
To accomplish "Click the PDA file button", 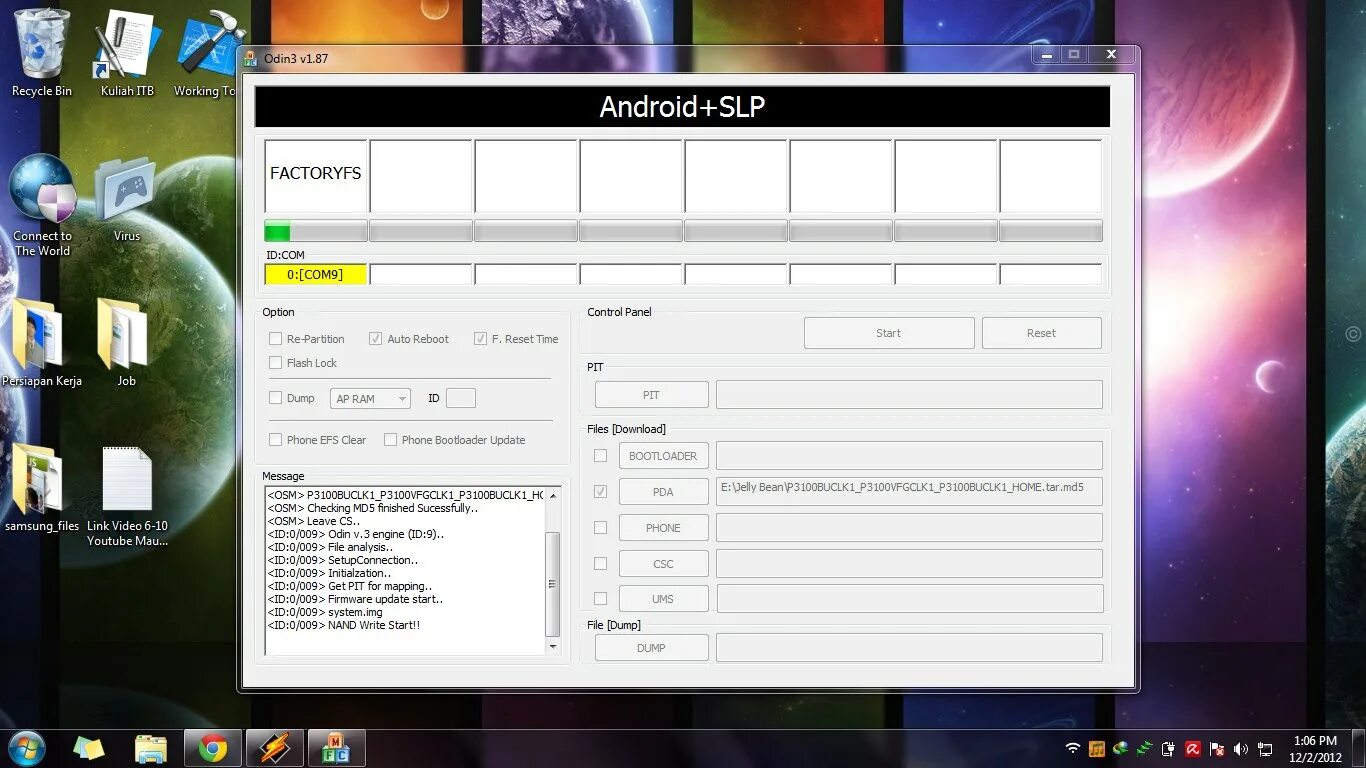I will point(663,492).
